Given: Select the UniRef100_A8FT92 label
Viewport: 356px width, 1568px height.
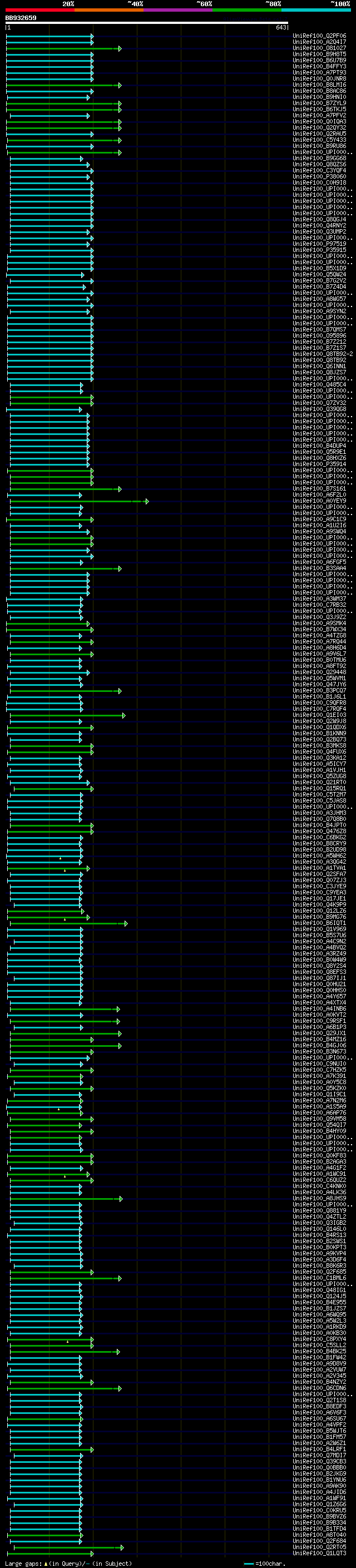Looking at the screenshot, I should point(319,666).
